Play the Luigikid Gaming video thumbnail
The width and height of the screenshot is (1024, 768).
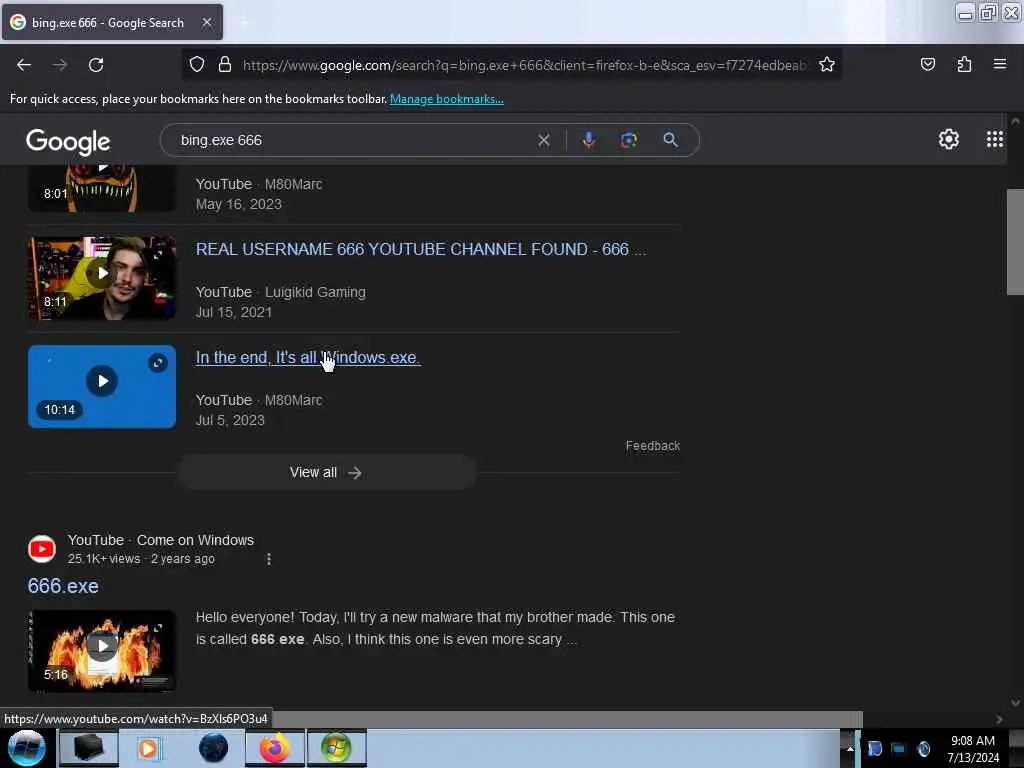coord(102,278)
